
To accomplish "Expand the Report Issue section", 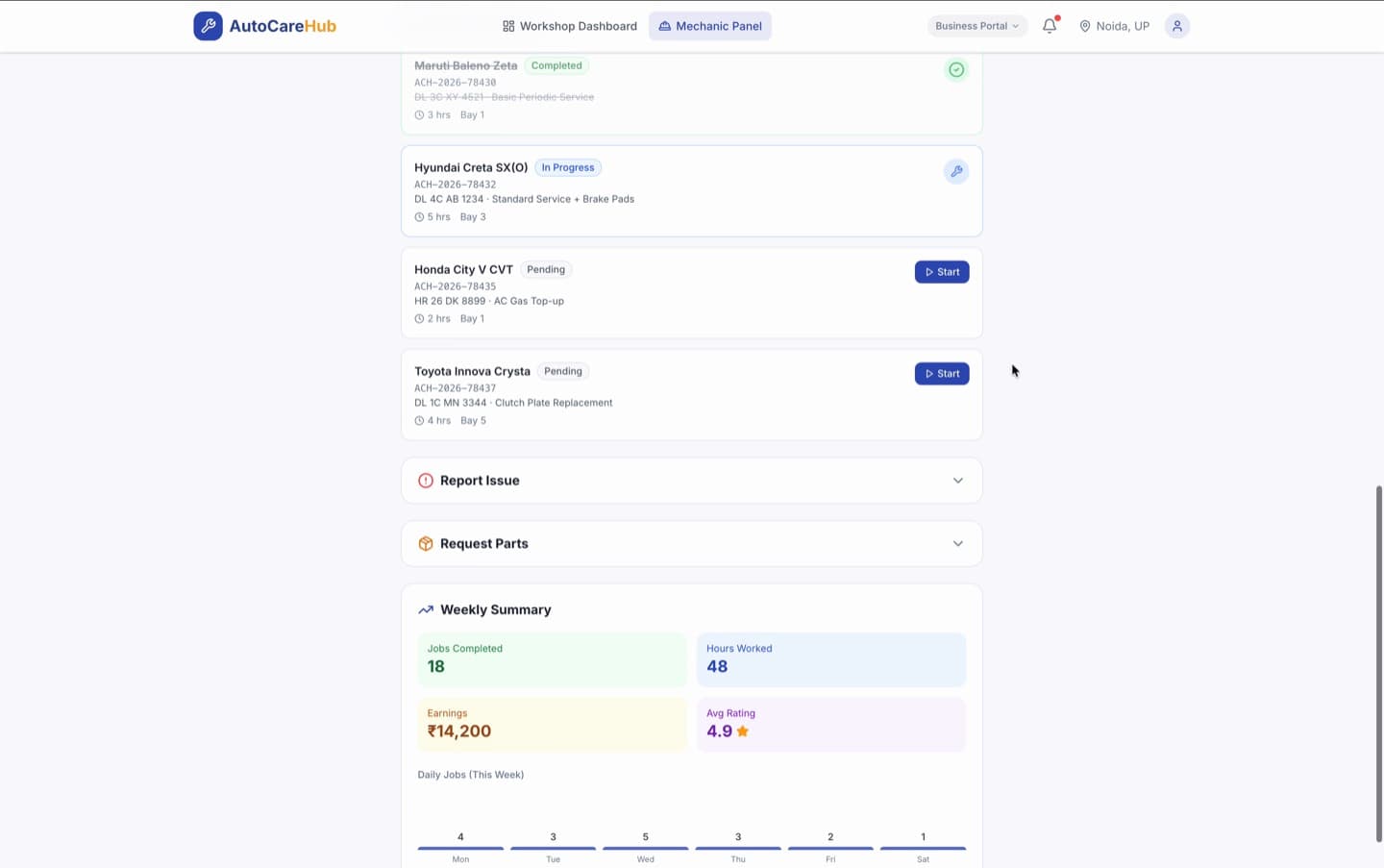I will [691, 481].
